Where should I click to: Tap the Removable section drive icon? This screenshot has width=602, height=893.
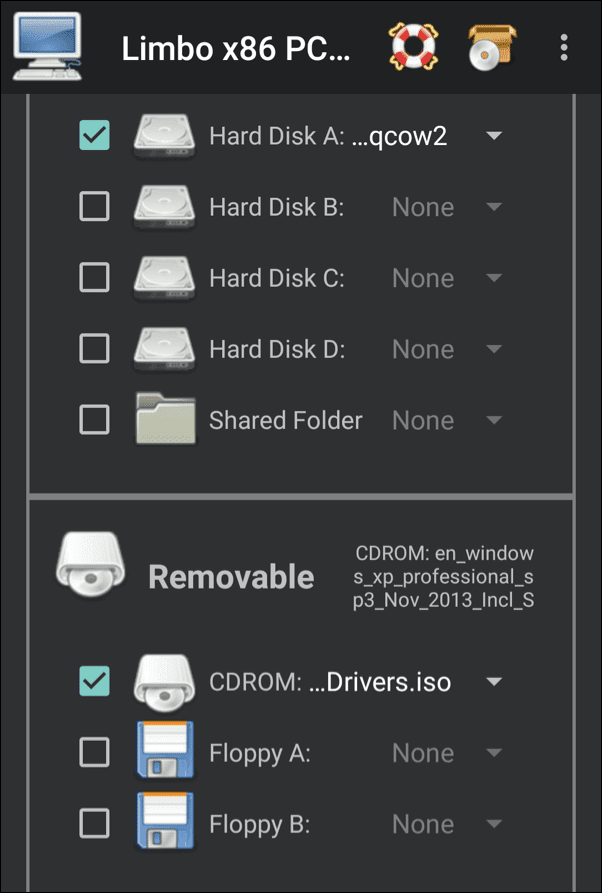[x=91, y=573]
